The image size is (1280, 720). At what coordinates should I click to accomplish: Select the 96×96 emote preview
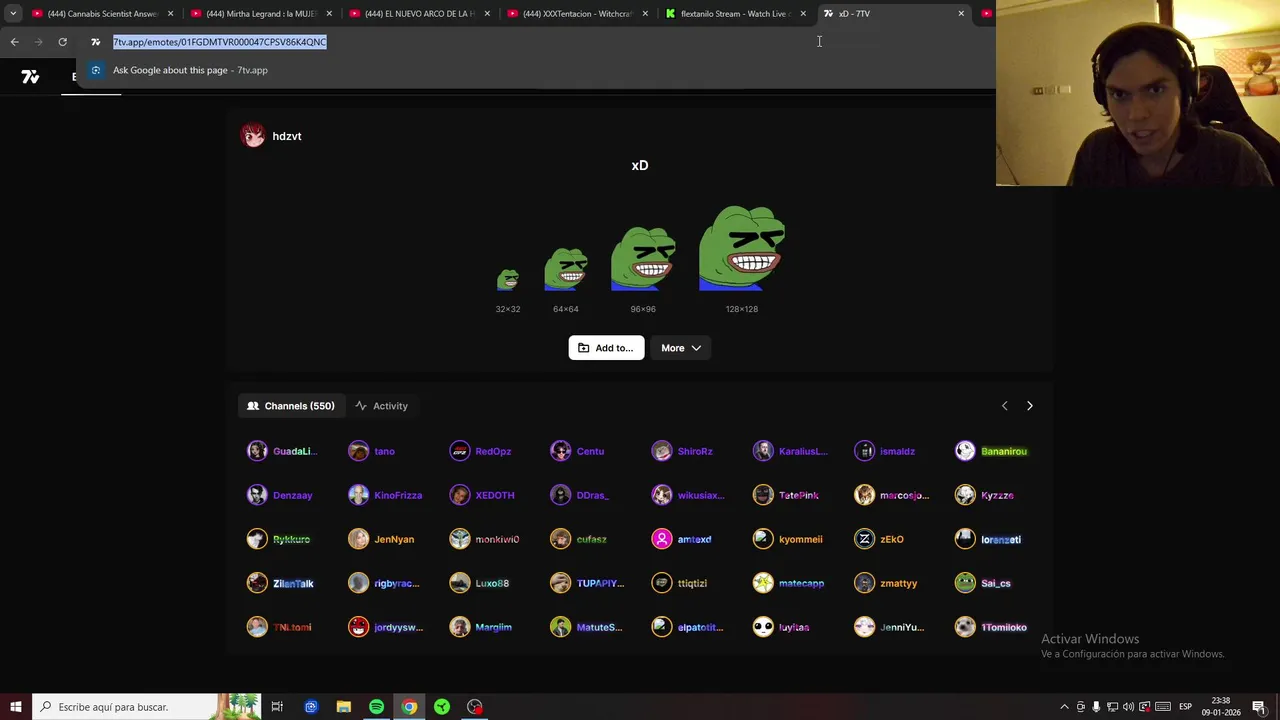click(643, 258)
